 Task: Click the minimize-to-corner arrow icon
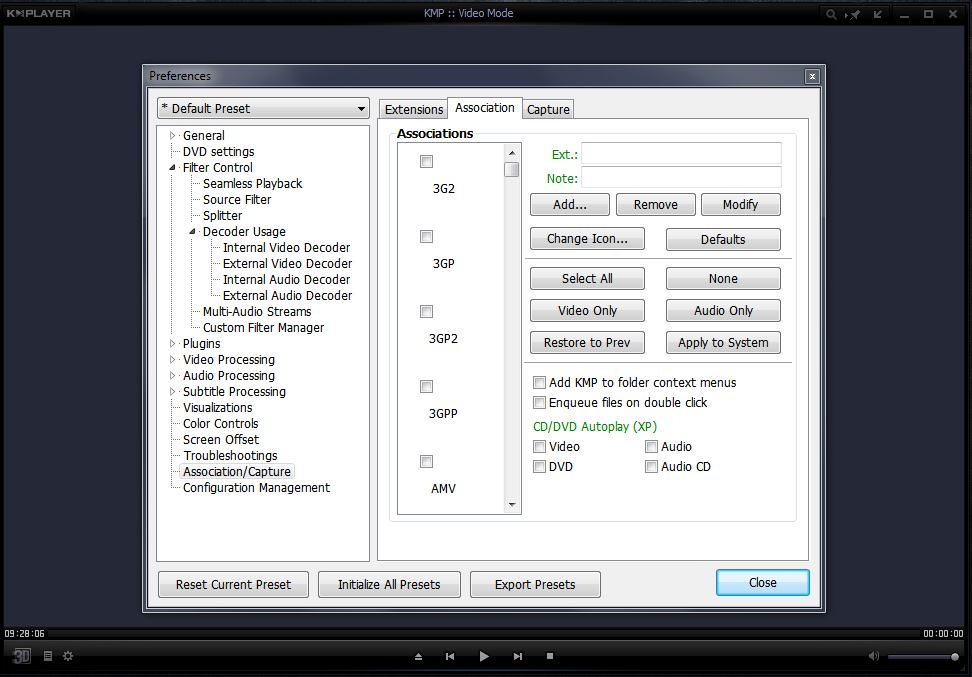point(876,13)
